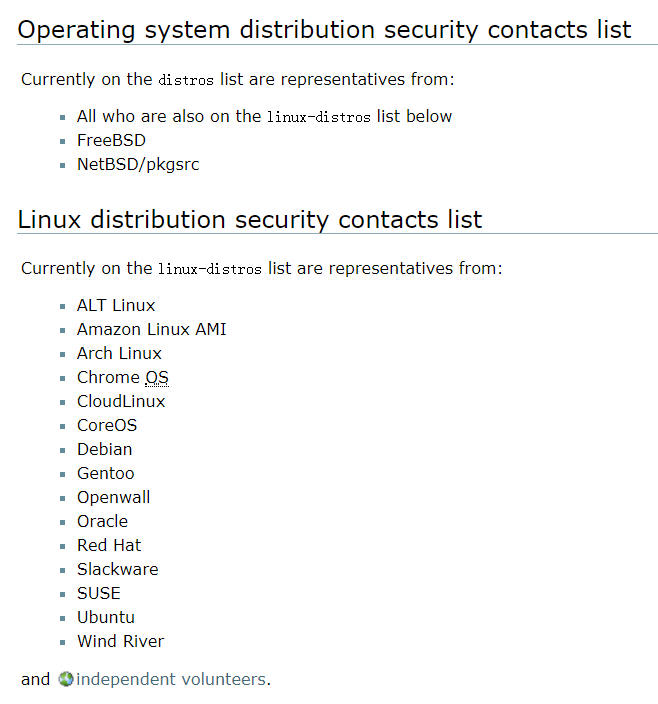The width and height of the screenshot is (658, 704).
Task: Click the Chrome OS abbreviation text
Action: click(x=157, y=378)
